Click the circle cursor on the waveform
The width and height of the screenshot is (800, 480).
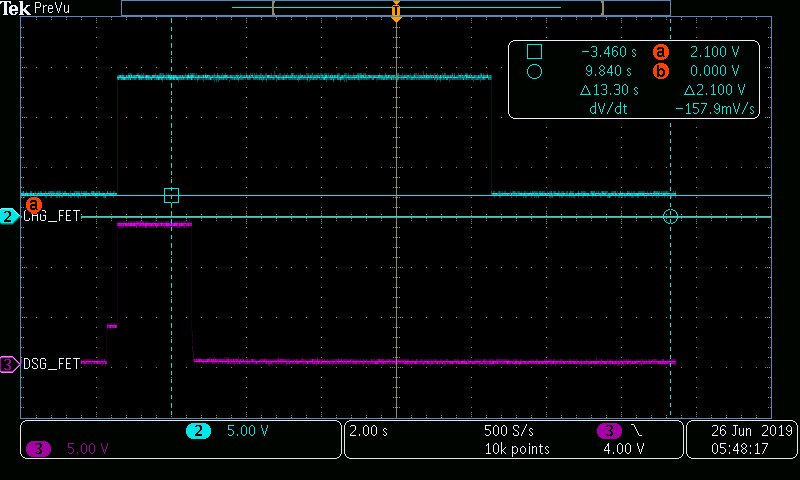(670, 216)
